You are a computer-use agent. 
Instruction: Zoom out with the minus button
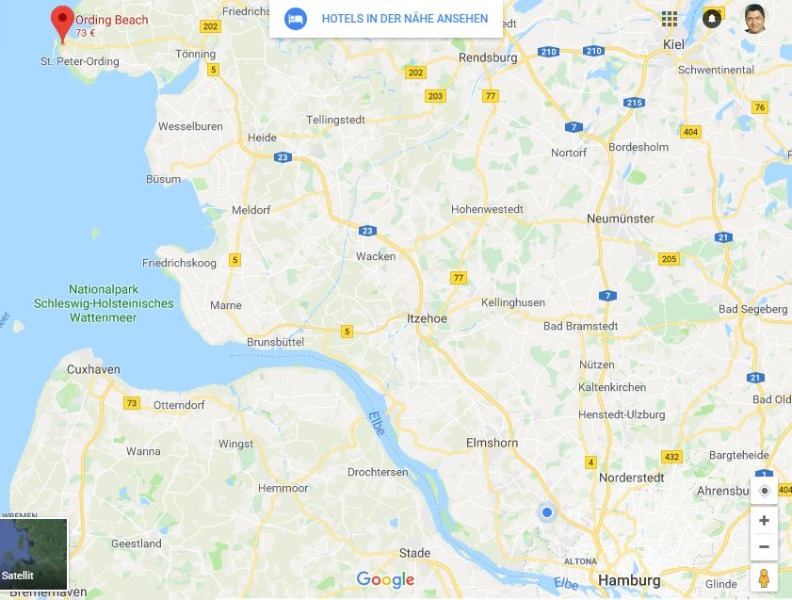pos(764,547)
